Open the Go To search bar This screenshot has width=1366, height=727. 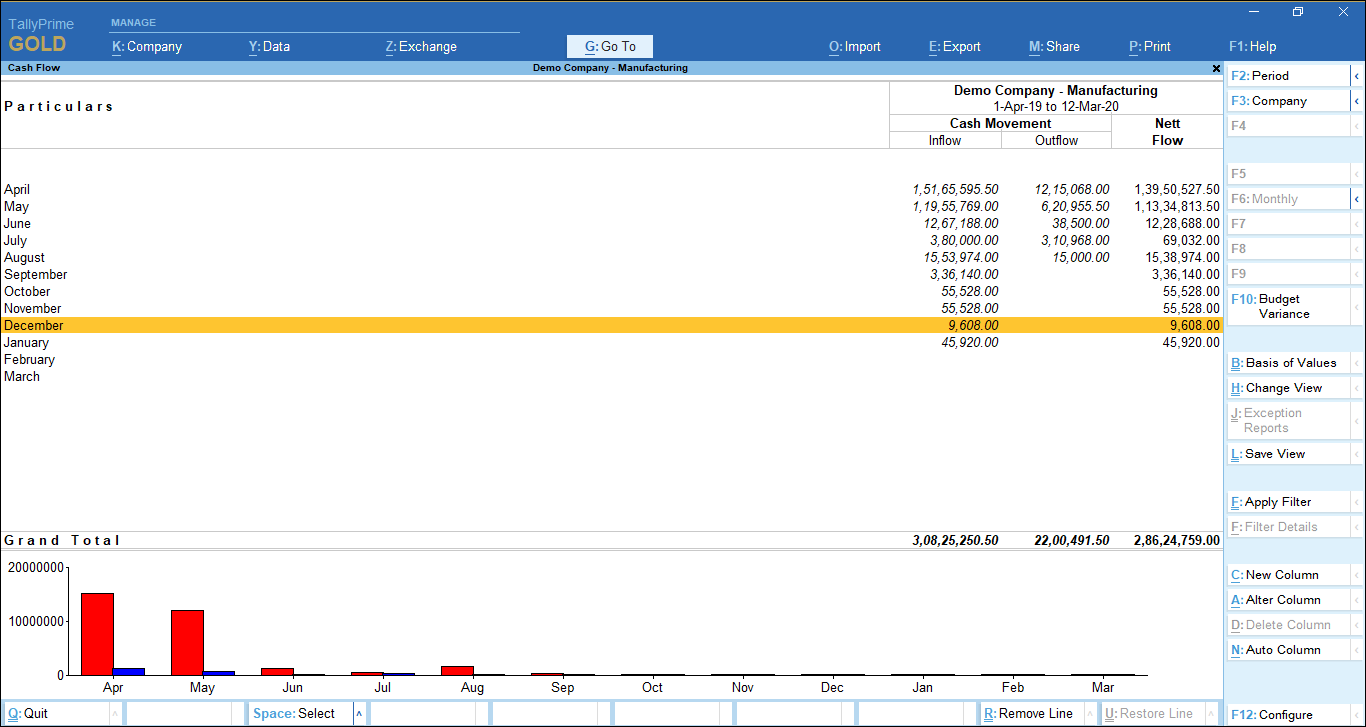click(609, 46)
